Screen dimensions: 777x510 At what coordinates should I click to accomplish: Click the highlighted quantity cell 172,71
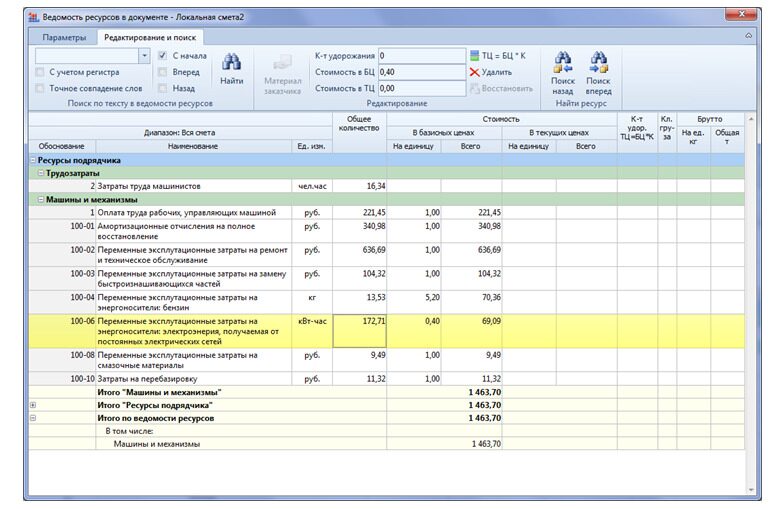point(359,331)
